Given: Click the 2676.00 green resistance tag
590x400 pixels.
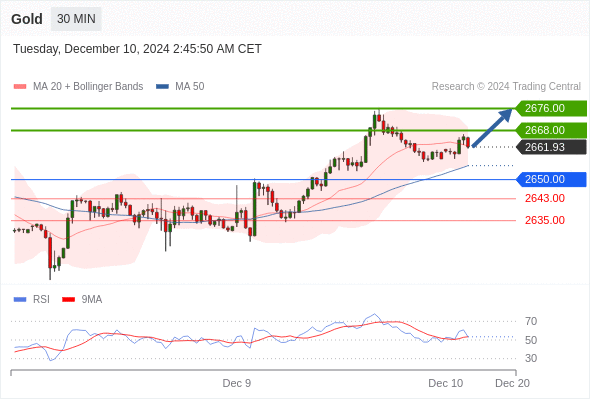Looking at the screenshot, I should [551, 108].
